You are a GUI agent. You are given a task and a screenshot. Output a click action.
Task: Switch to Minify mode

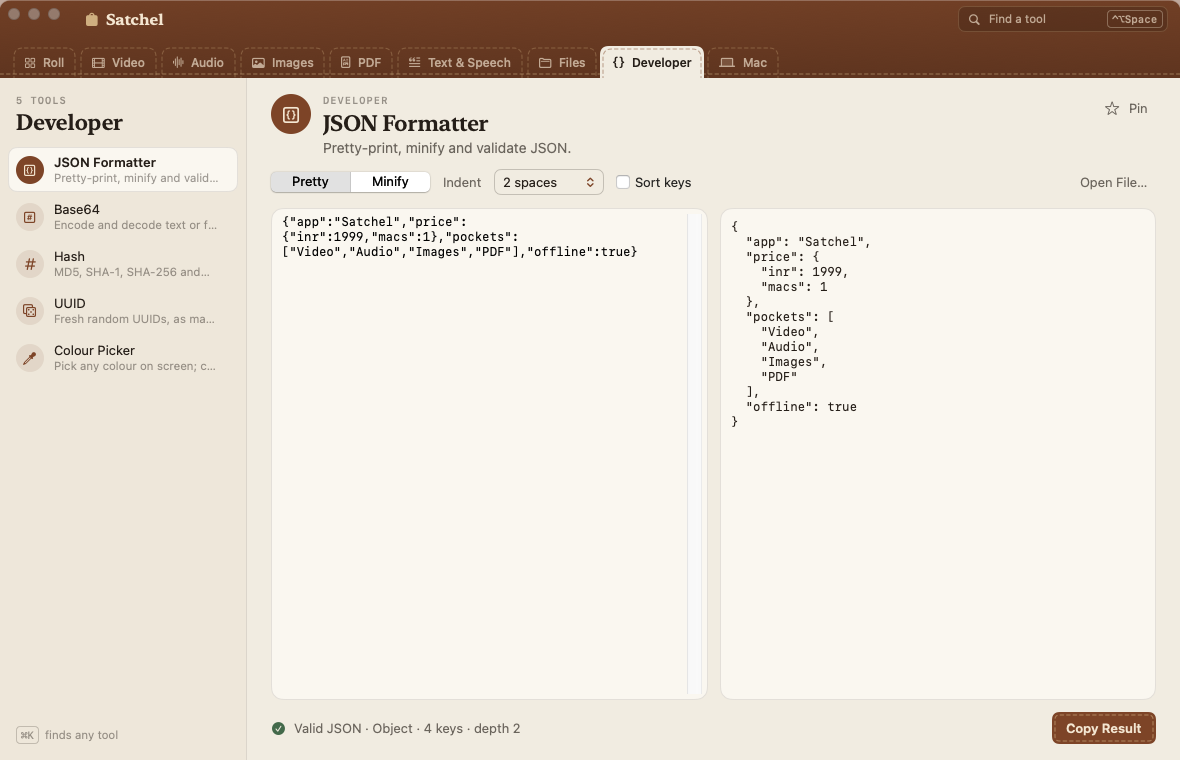390,182
